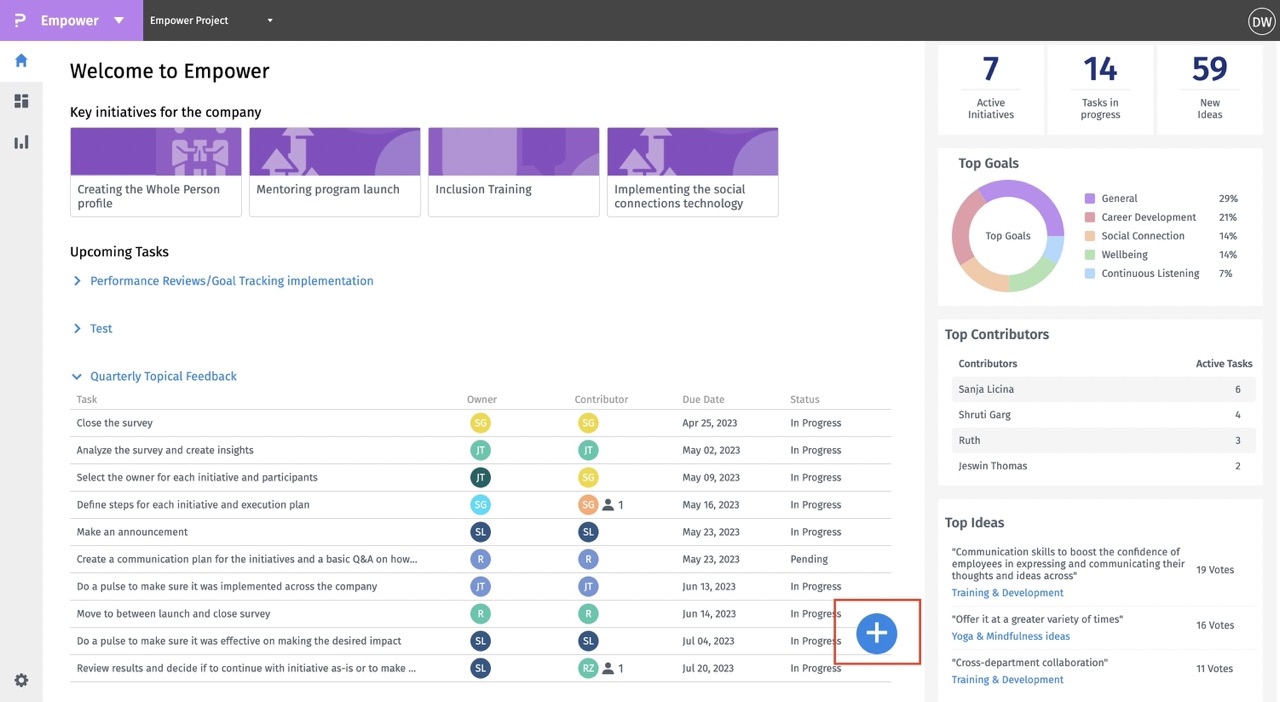Viewport: 1280px width, 702px height.
Task: Open the Training & Development idea link
Action: 1007,593
